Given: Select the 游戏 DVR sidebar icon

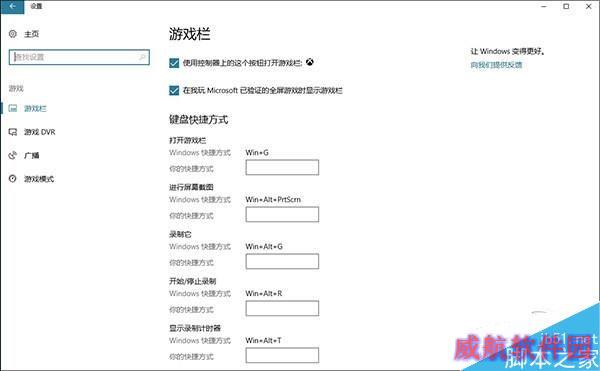Looking at the screenshot, I should pyautogui.click(x=13, y=132).
